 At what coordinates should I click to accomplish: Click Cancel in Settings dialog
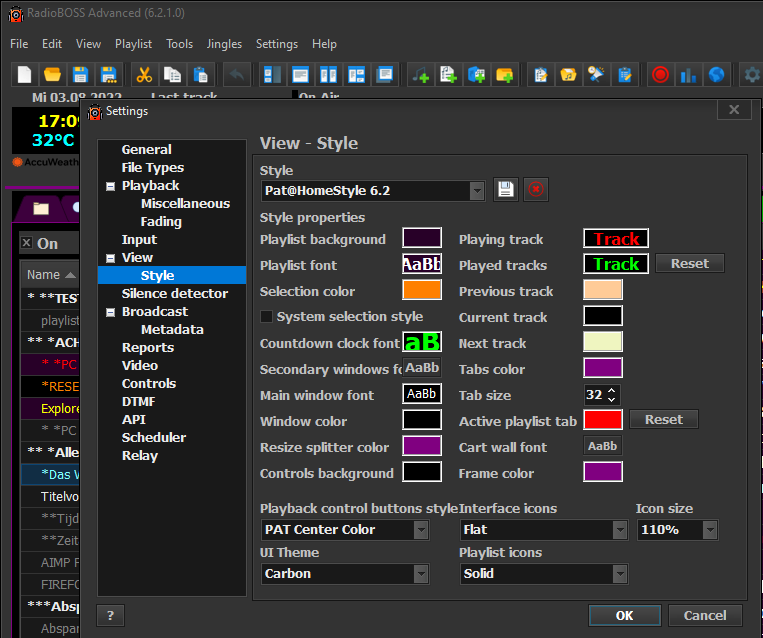705,616
